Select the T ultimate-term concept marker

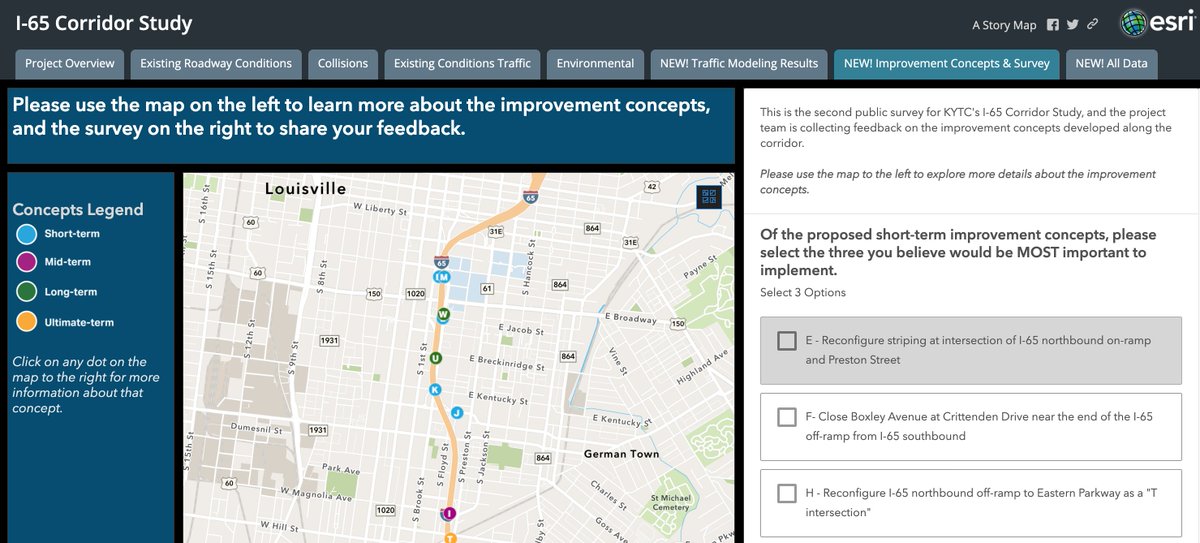(451, 537)
